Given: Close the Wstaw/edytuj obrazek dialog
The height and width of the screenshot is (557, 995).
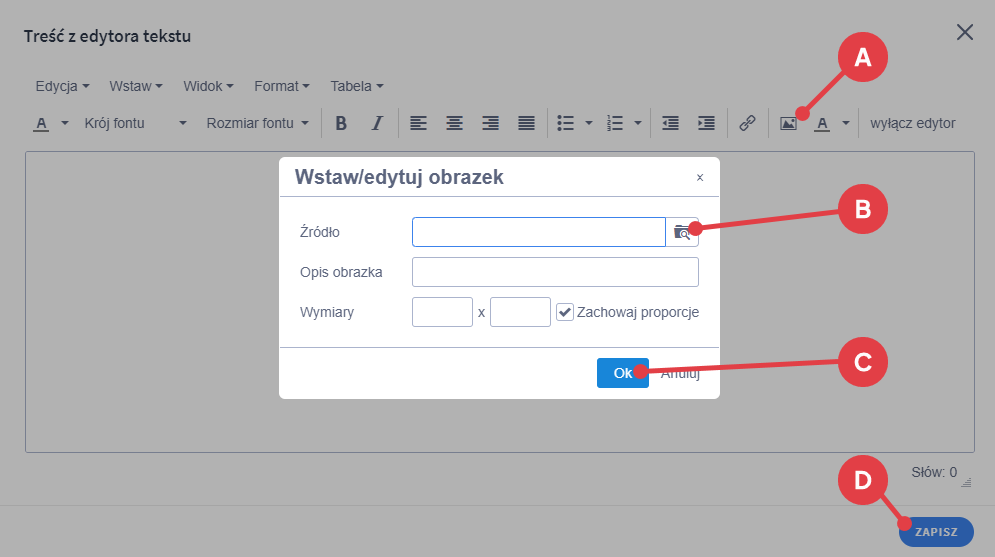Looking at the screenshot, I should pos(700,178).
